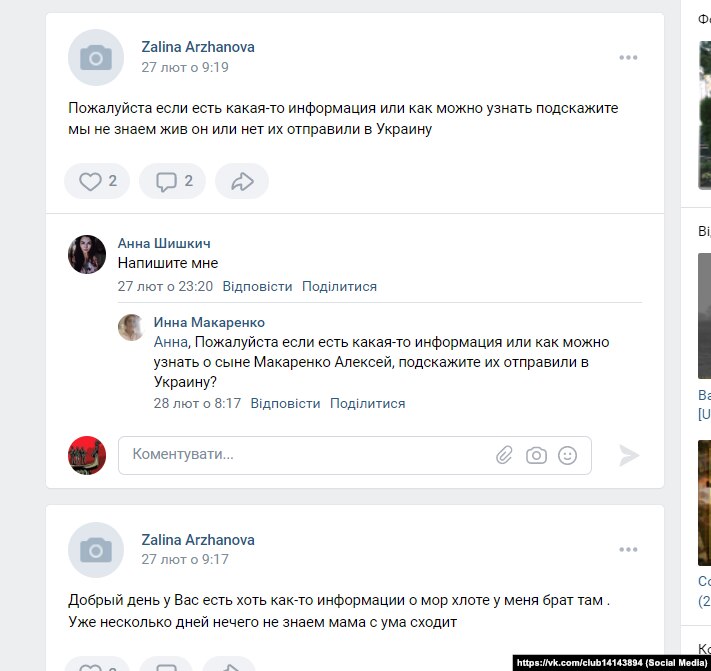The image size is (711, 671).
Task: Open Анна Шишкич's profile name link
Action: point(164,243)
